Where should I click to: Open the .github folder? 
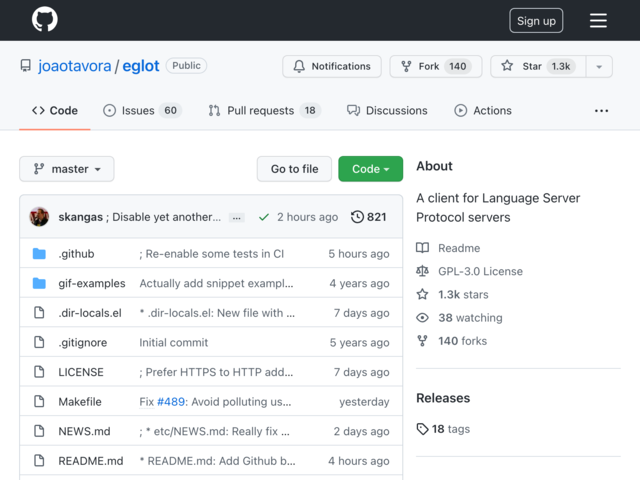click(76, 254)
